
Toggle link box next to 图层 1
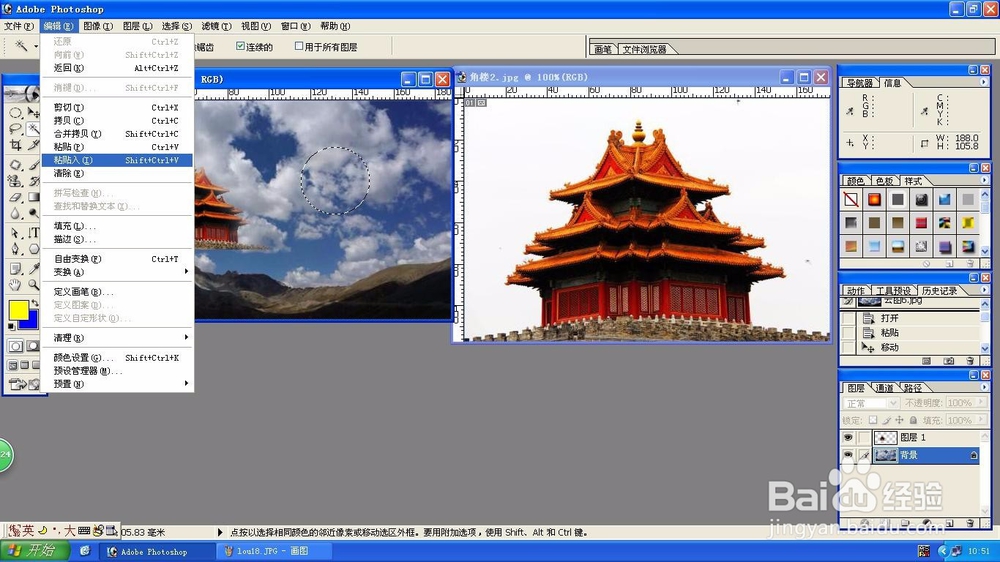point(864,438)
